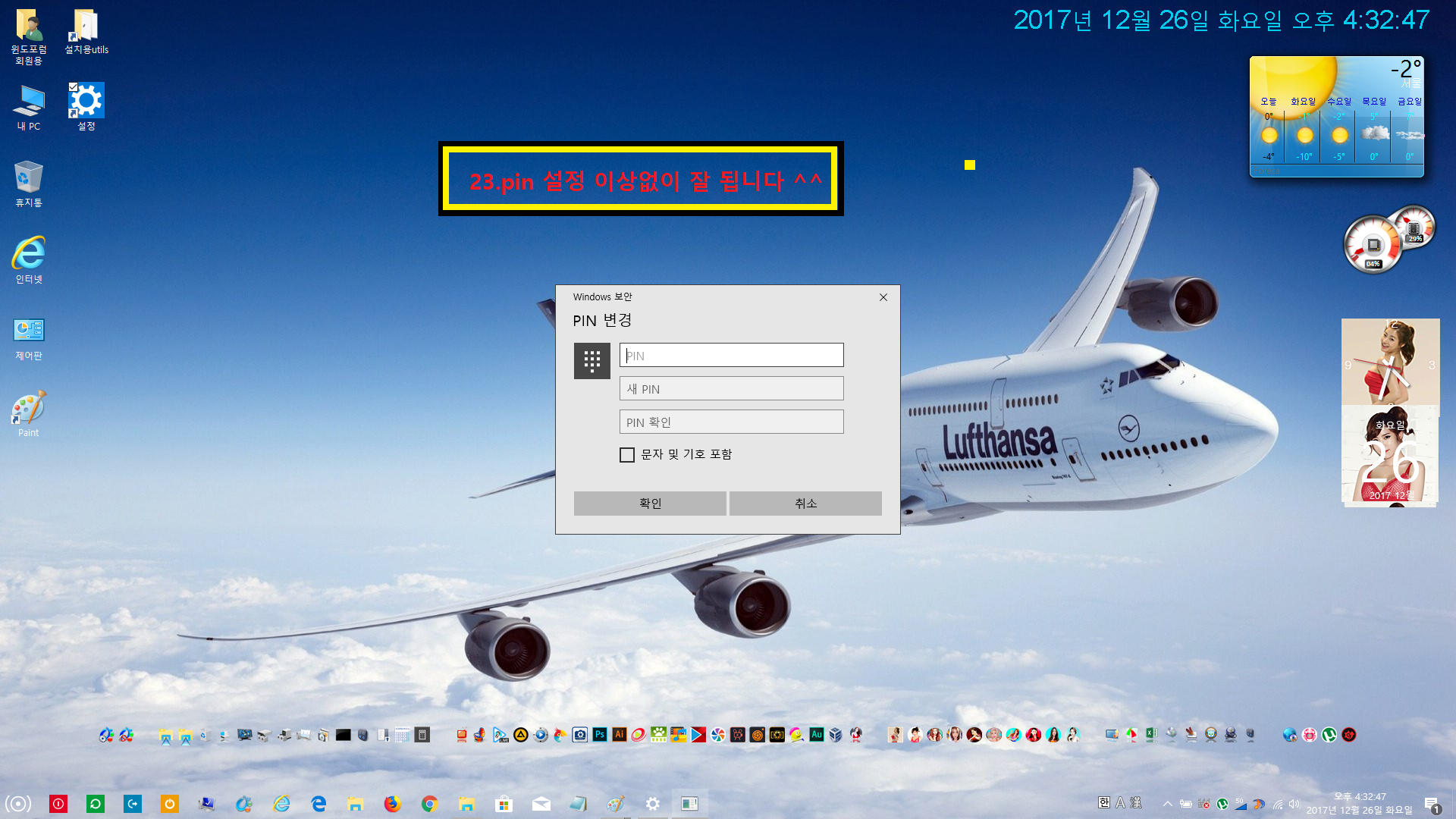Open the calculator icon in dock
The image size is (1456, 819).
(422, 734)
